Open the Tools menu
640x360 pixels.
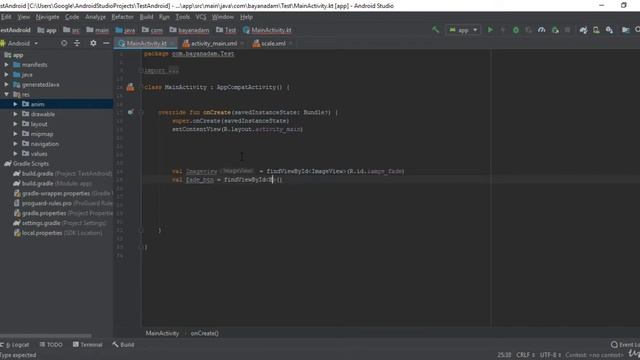pos(182,17)
